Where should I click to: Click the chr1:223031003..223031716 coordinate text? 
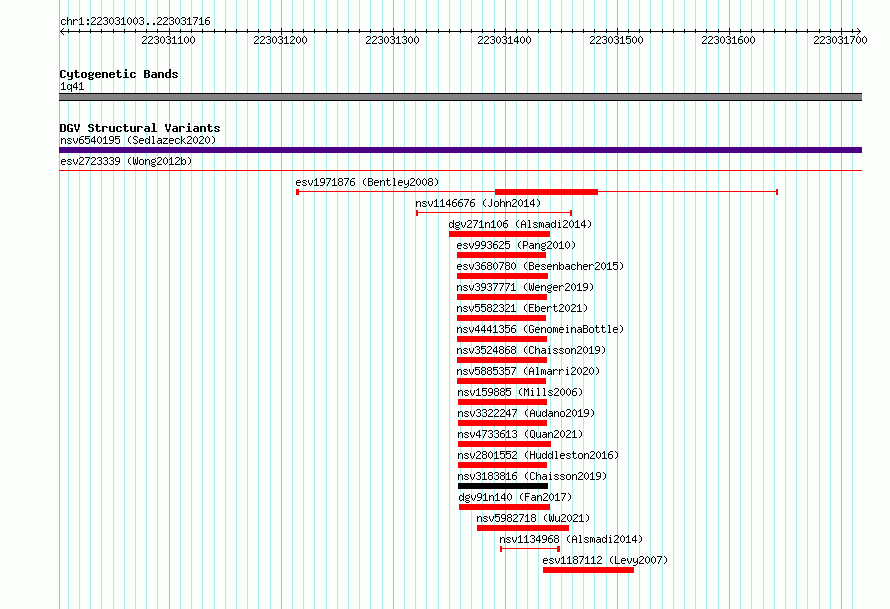coord(135,21)
